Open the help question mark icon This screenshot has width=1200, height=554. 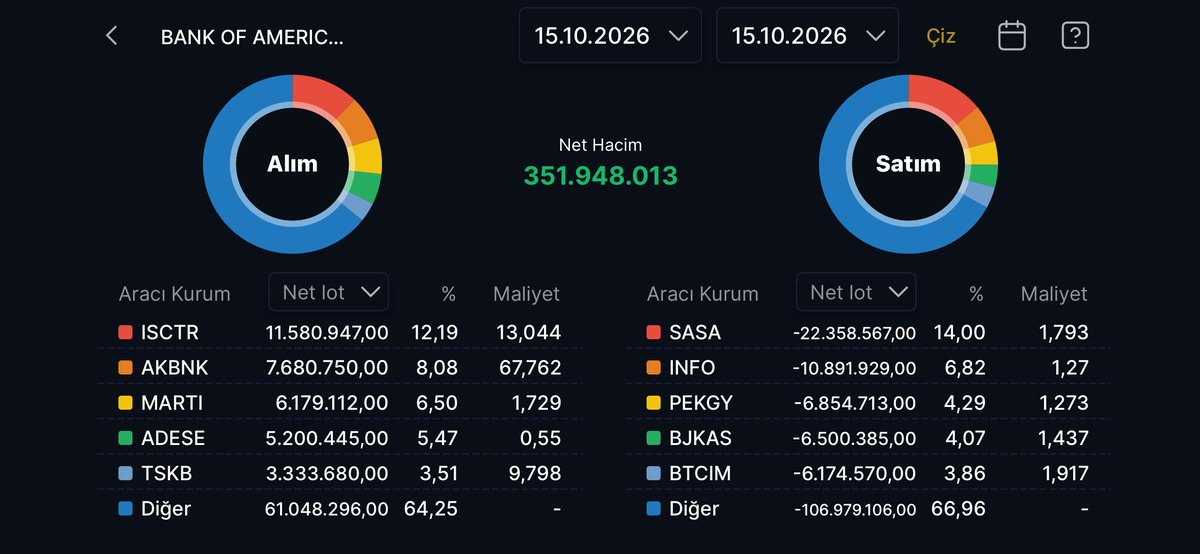click(x=1075, y=36)
